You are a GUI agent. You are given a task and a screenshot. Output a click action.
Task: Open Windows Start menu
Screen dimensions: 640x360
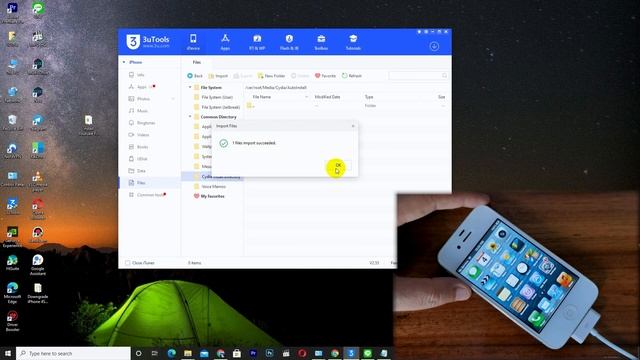[x=8, y=353]
